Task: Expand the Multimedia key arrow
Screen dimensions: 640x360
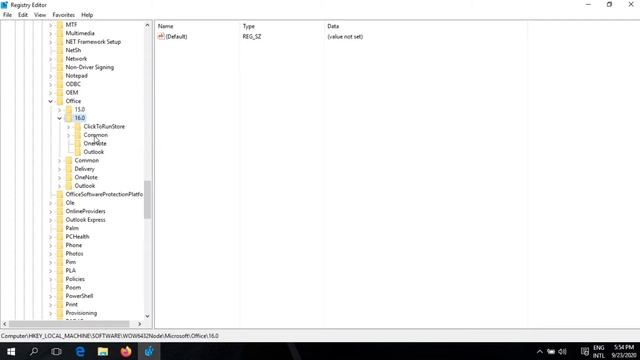Action: pyautogui.click(x=51, y=33)
